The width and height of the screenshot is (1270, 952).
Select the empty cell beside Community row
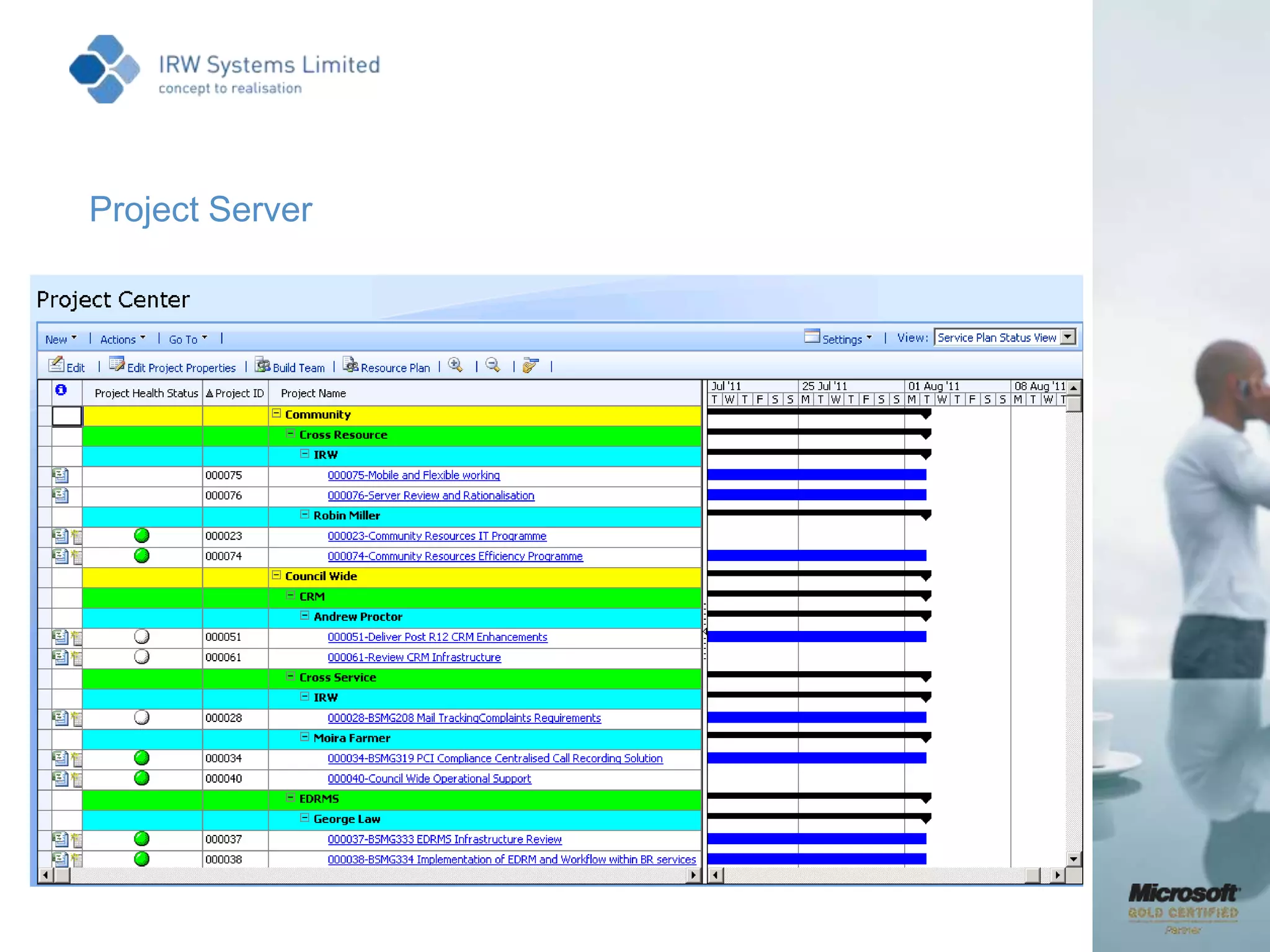click(67, 416)
